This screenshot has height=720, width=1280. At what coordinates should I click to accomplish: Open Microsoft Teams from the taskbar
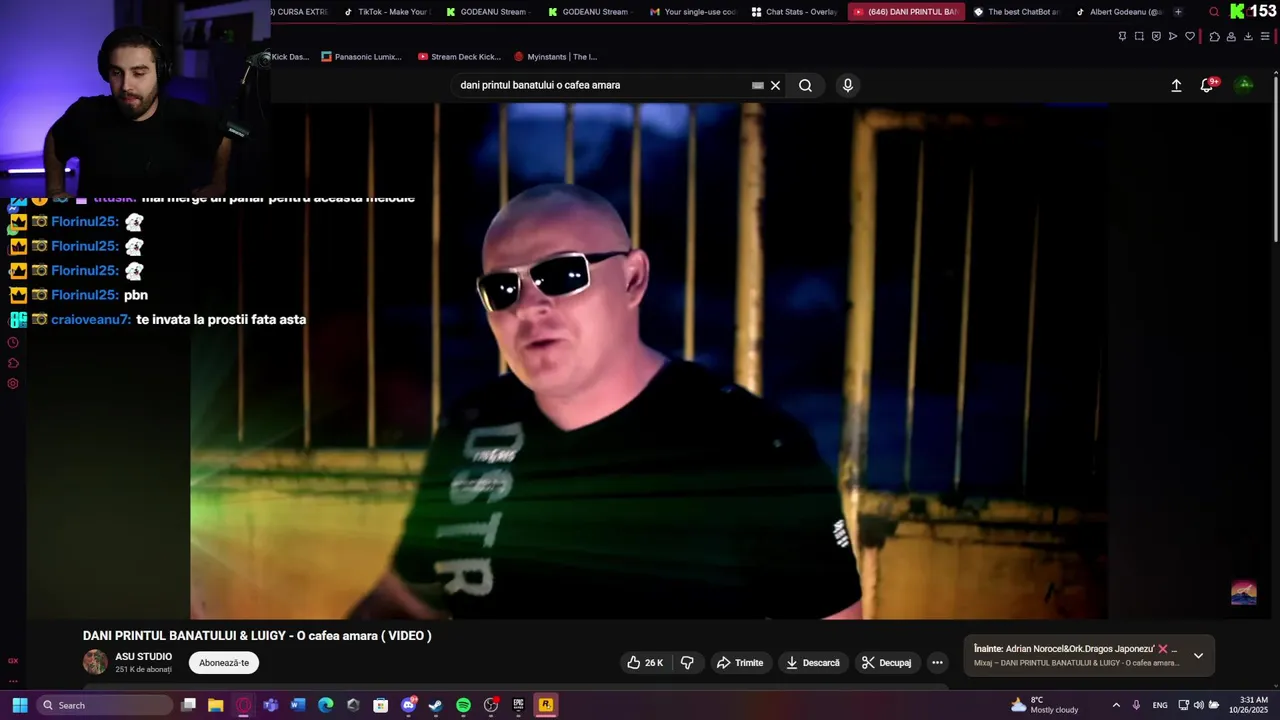coord(270,705)
